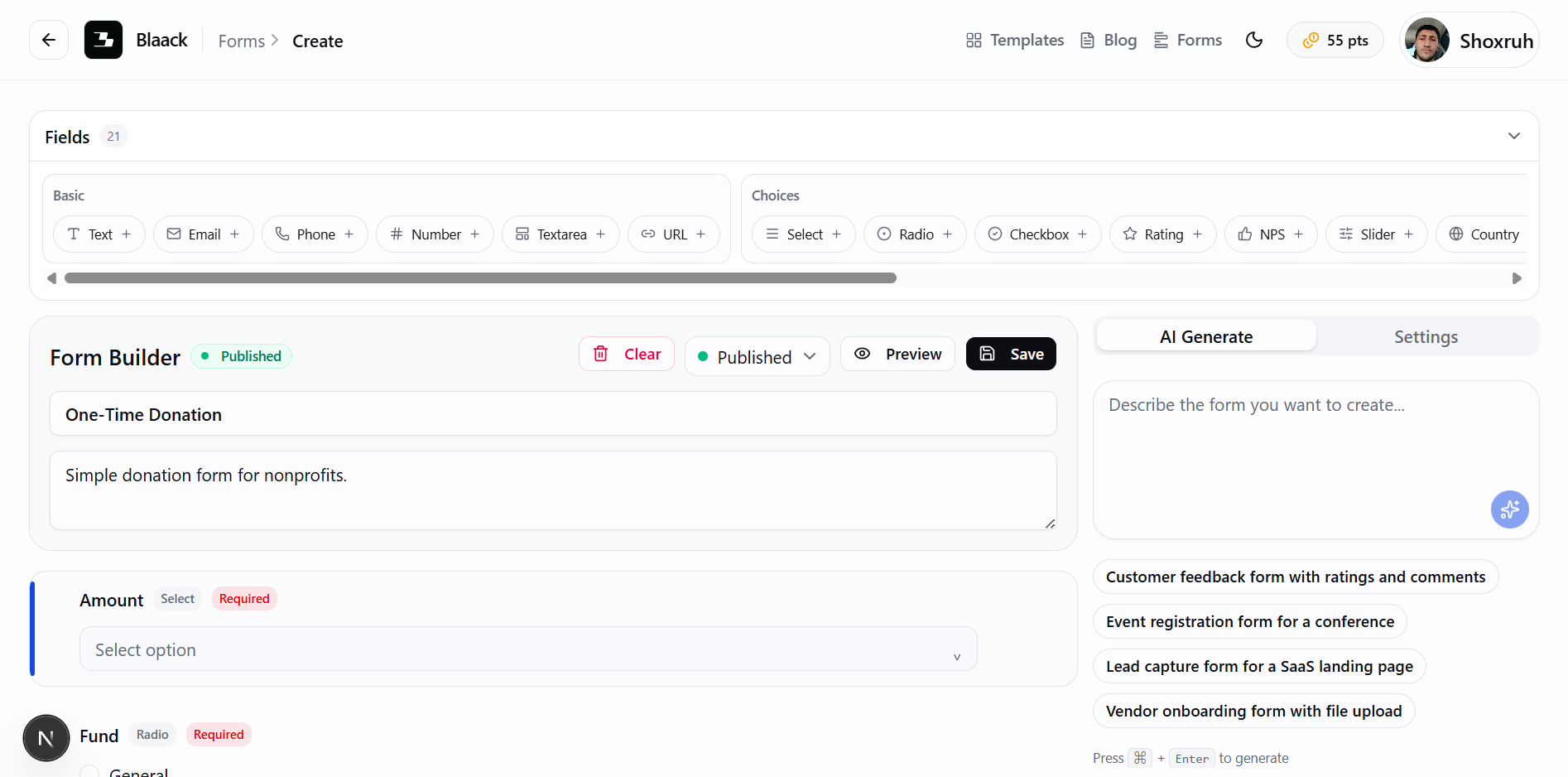
Task: Open the Published status dropdown
Action: (x=757, y=356)
